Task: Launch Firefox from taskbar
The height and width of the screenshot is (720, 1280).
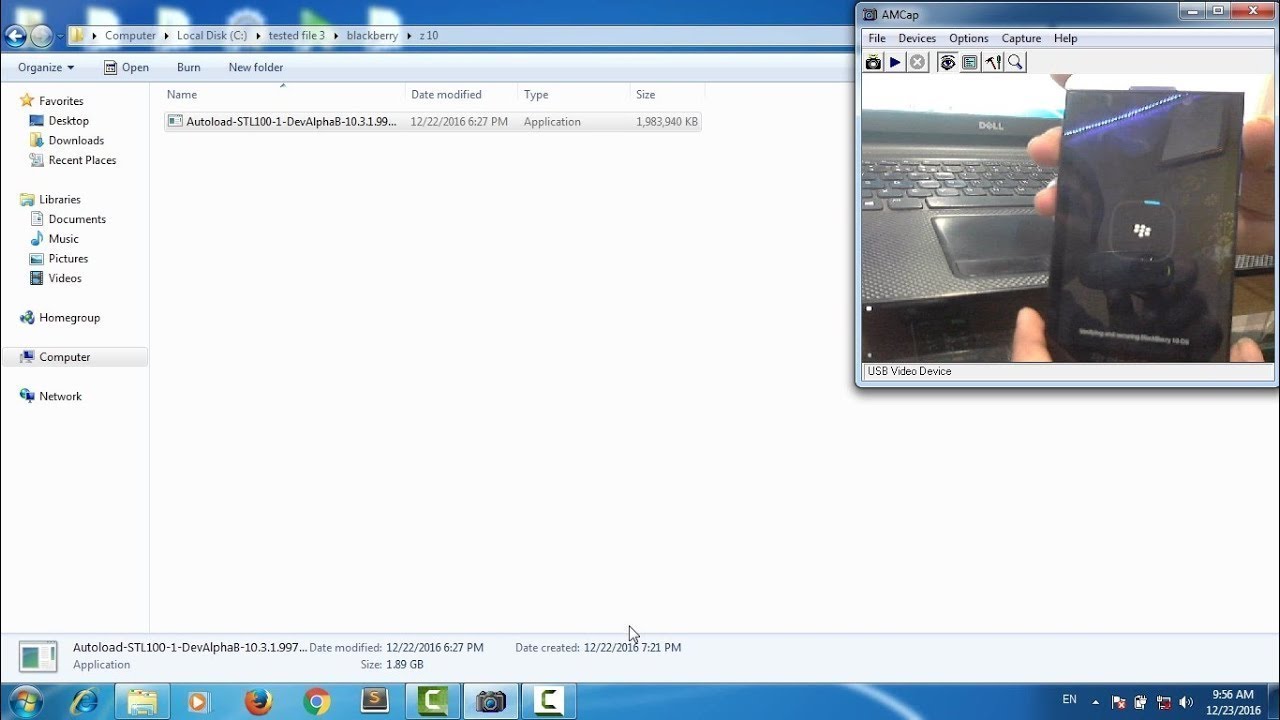Action: [258, 702]
